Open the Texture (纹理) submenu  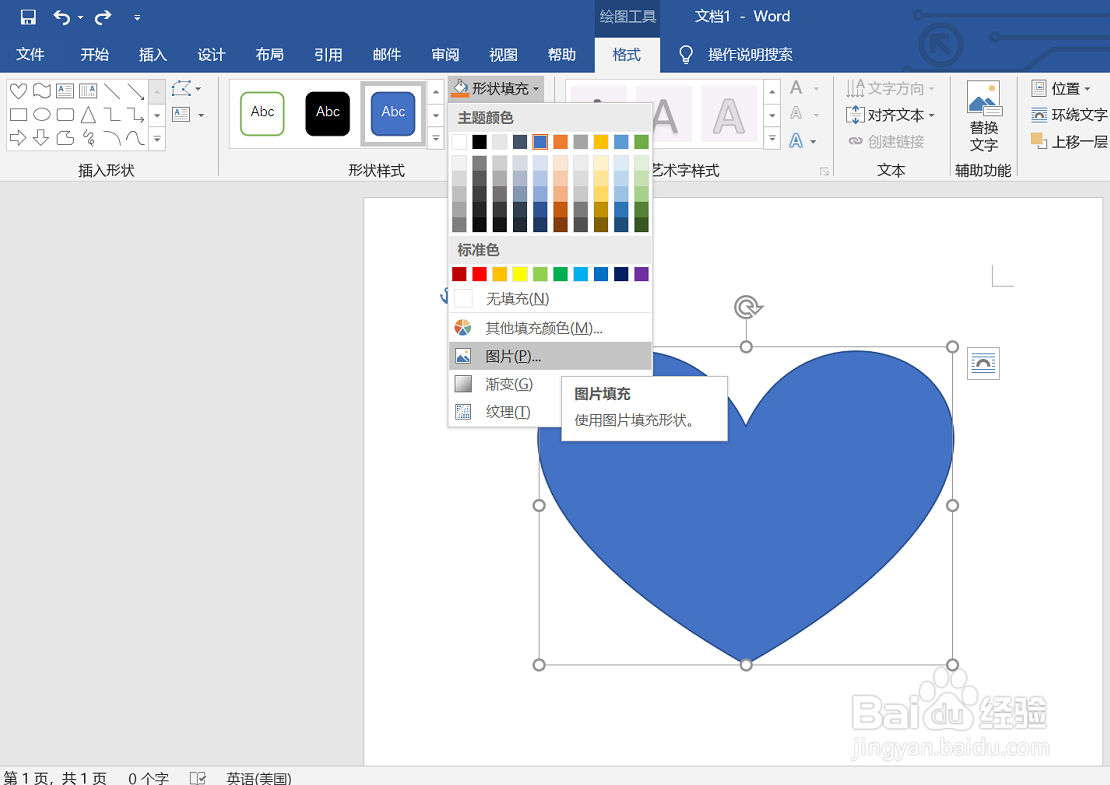[x=505, y=412]
